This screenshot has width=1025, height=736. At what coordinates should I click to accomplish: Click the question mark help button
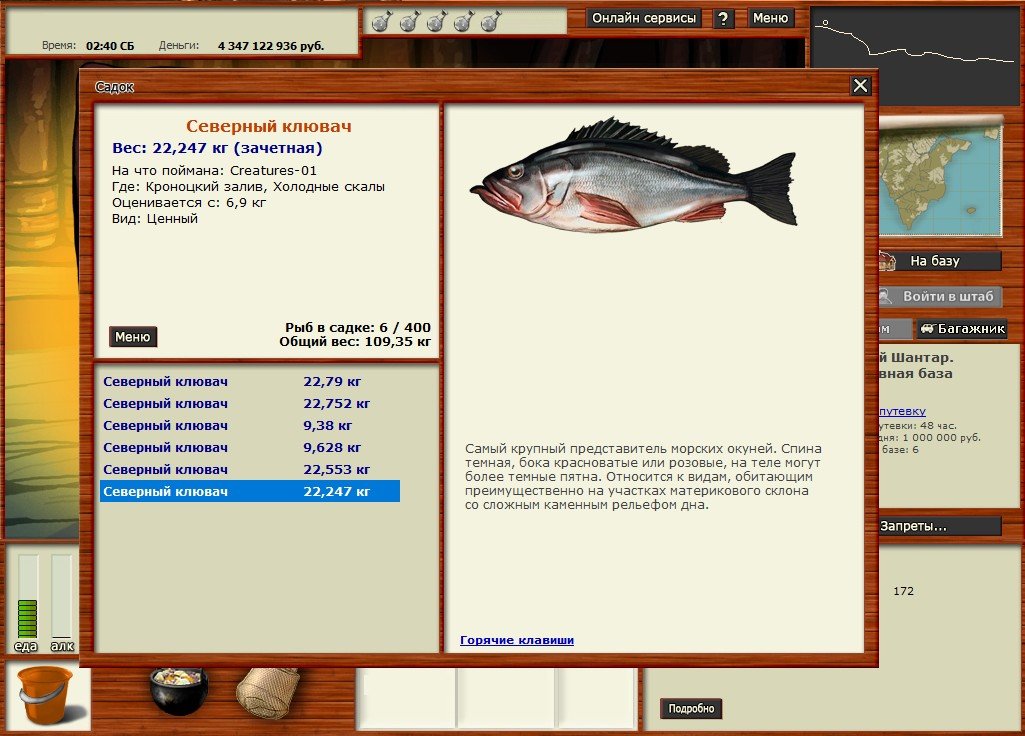click(x=725, y=18)
